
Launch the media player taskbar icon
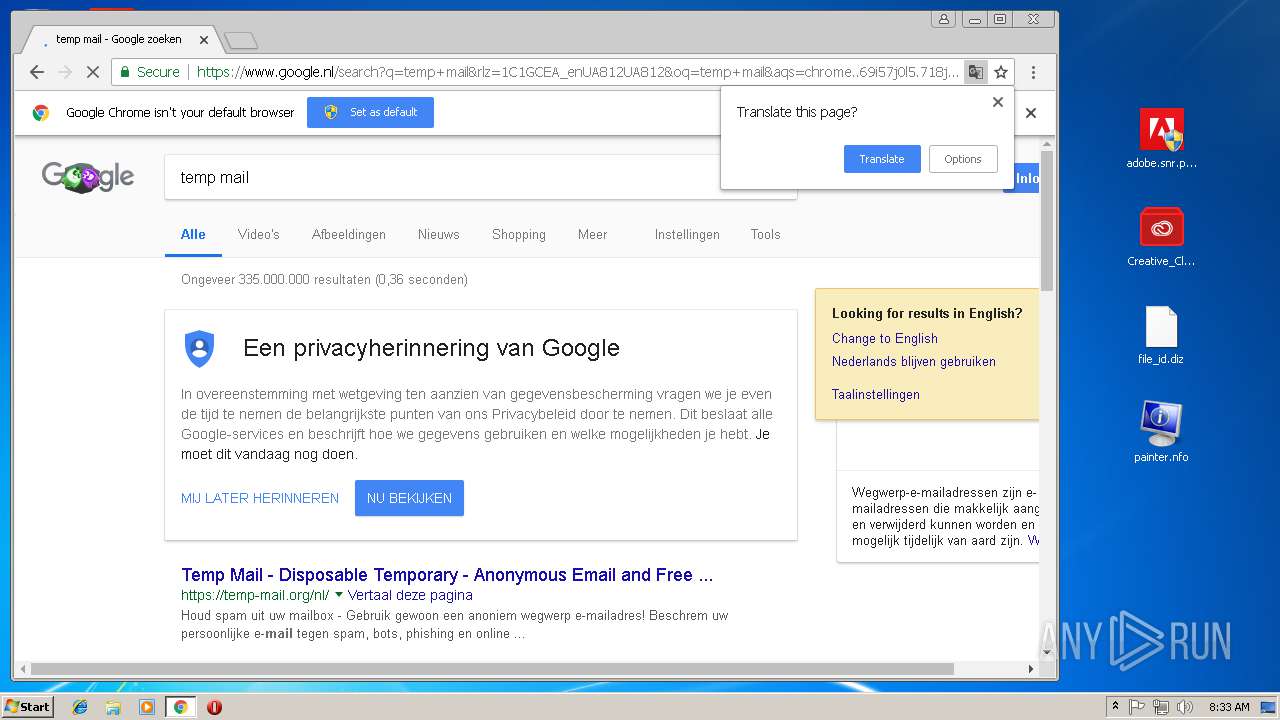coord(146,707)
